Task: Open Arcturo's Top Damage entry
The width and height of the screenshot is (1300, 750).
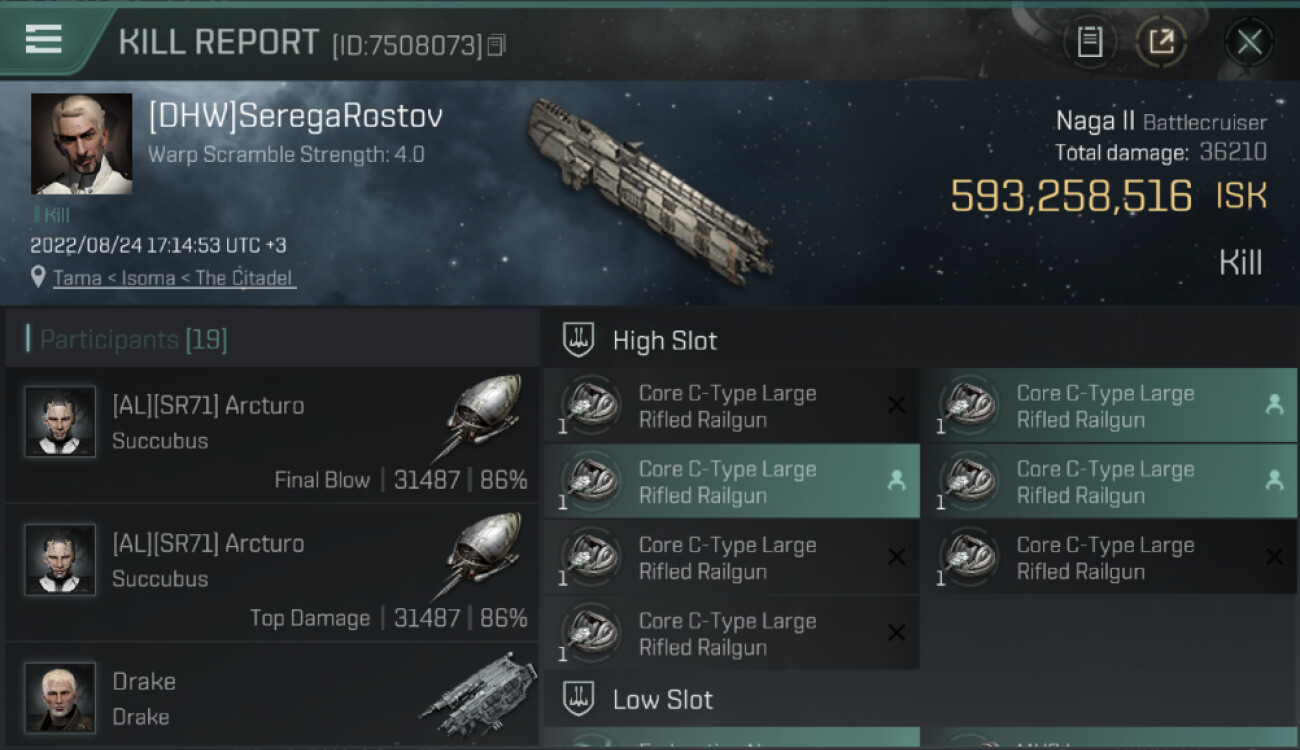Action: click(x=272, y=573)
